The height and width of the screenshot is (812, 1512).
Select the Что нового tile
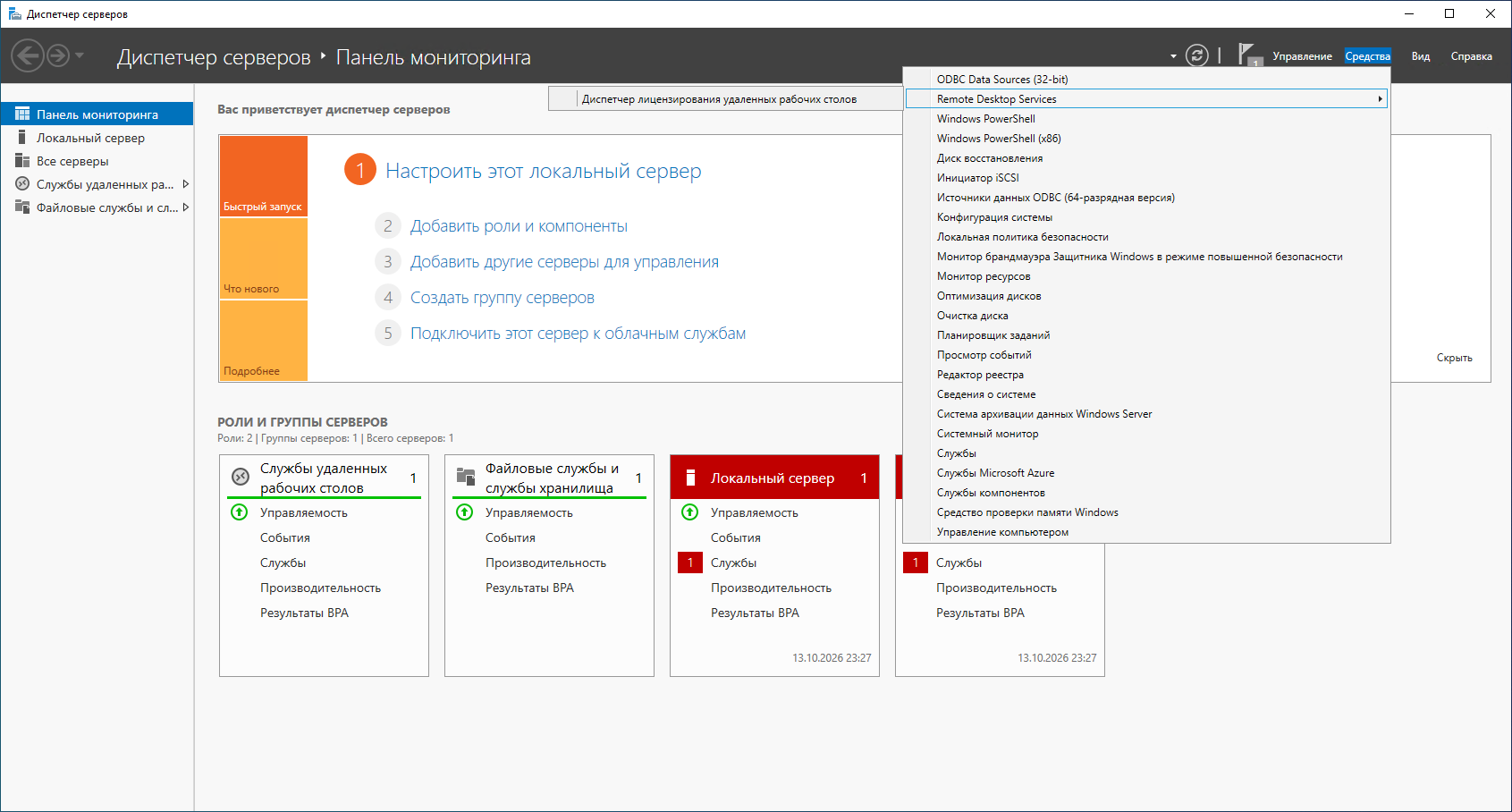(263, 258)
